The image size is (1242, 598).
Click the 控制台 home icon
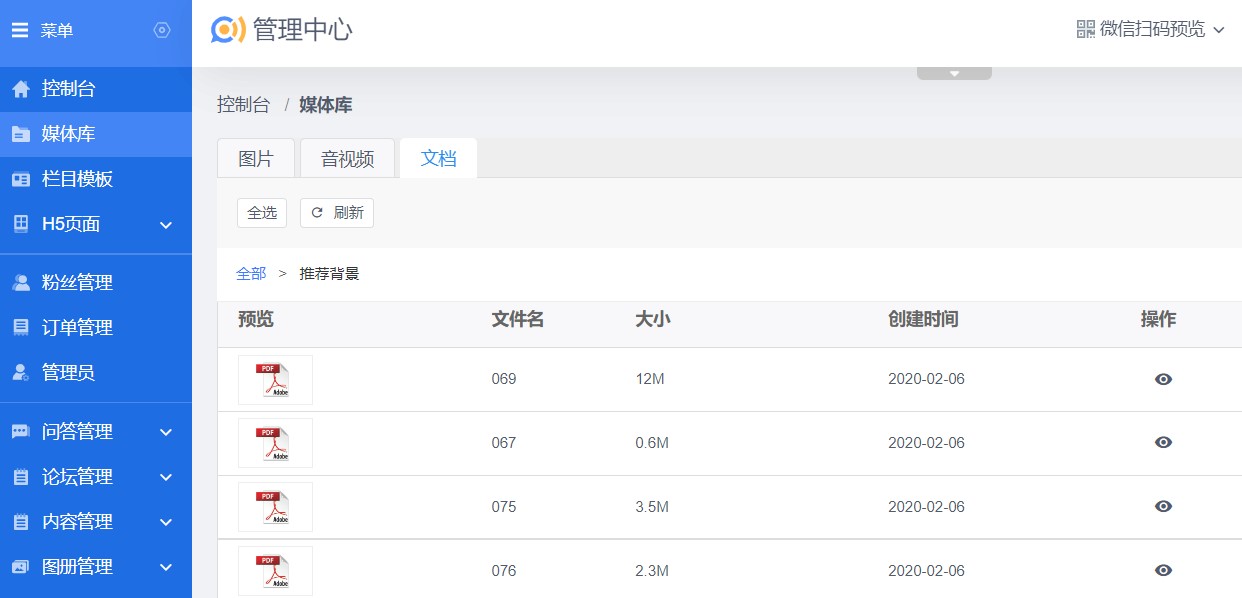21,89
